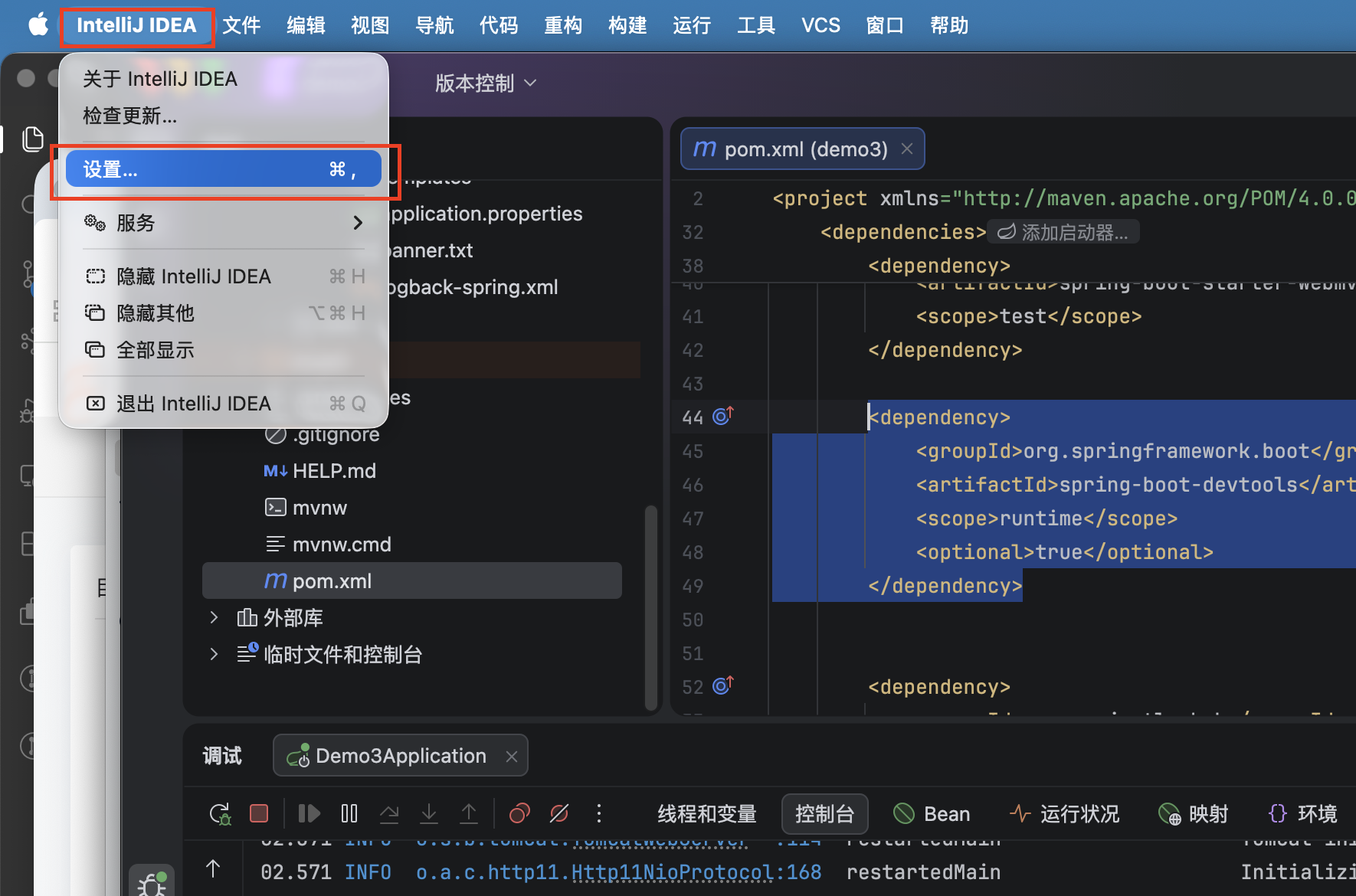This screenshot has height=896, width=1356.
Task: Open the 文件 menu
Action: 242,25
